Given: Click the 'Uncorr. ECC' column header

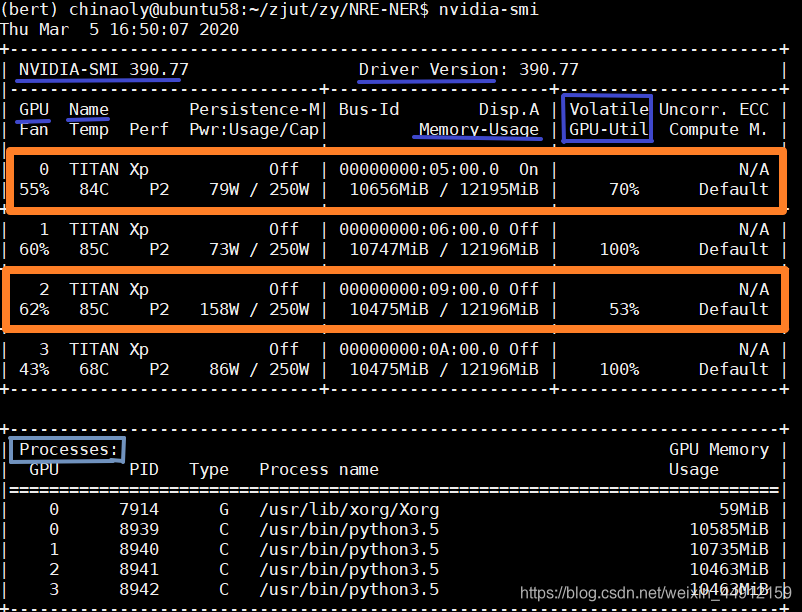Looking at the screenshot, I should (x=714, y=109).
